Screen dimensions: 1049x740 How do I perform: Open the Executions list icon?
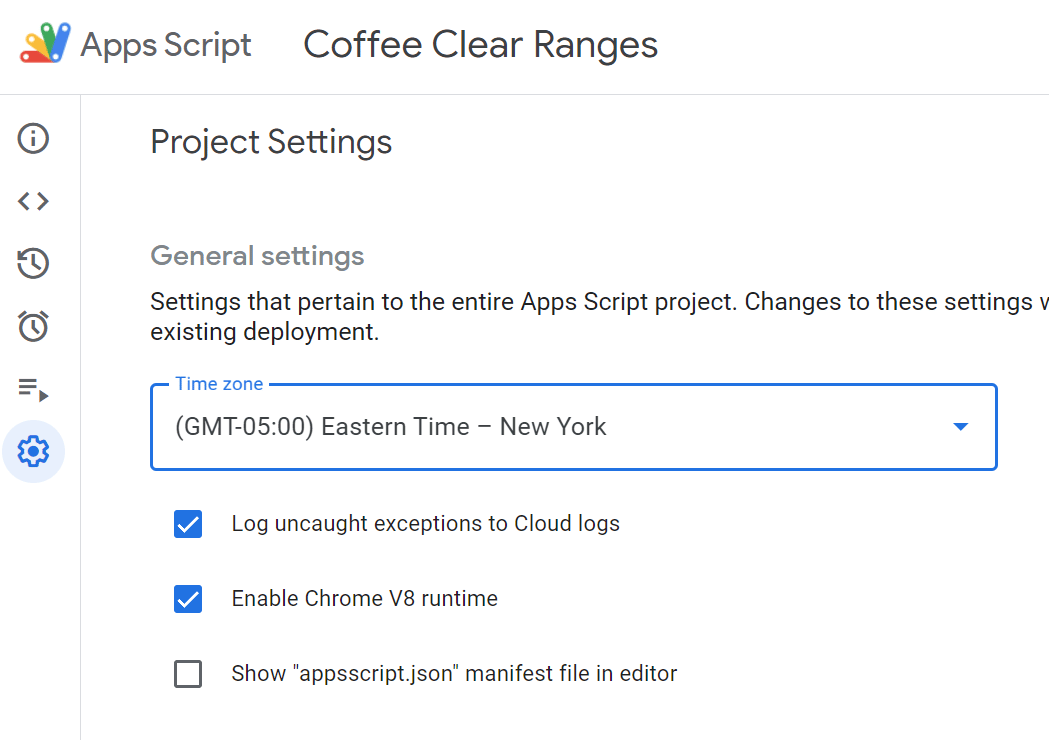pyautogui.click(x=33, y=389)
